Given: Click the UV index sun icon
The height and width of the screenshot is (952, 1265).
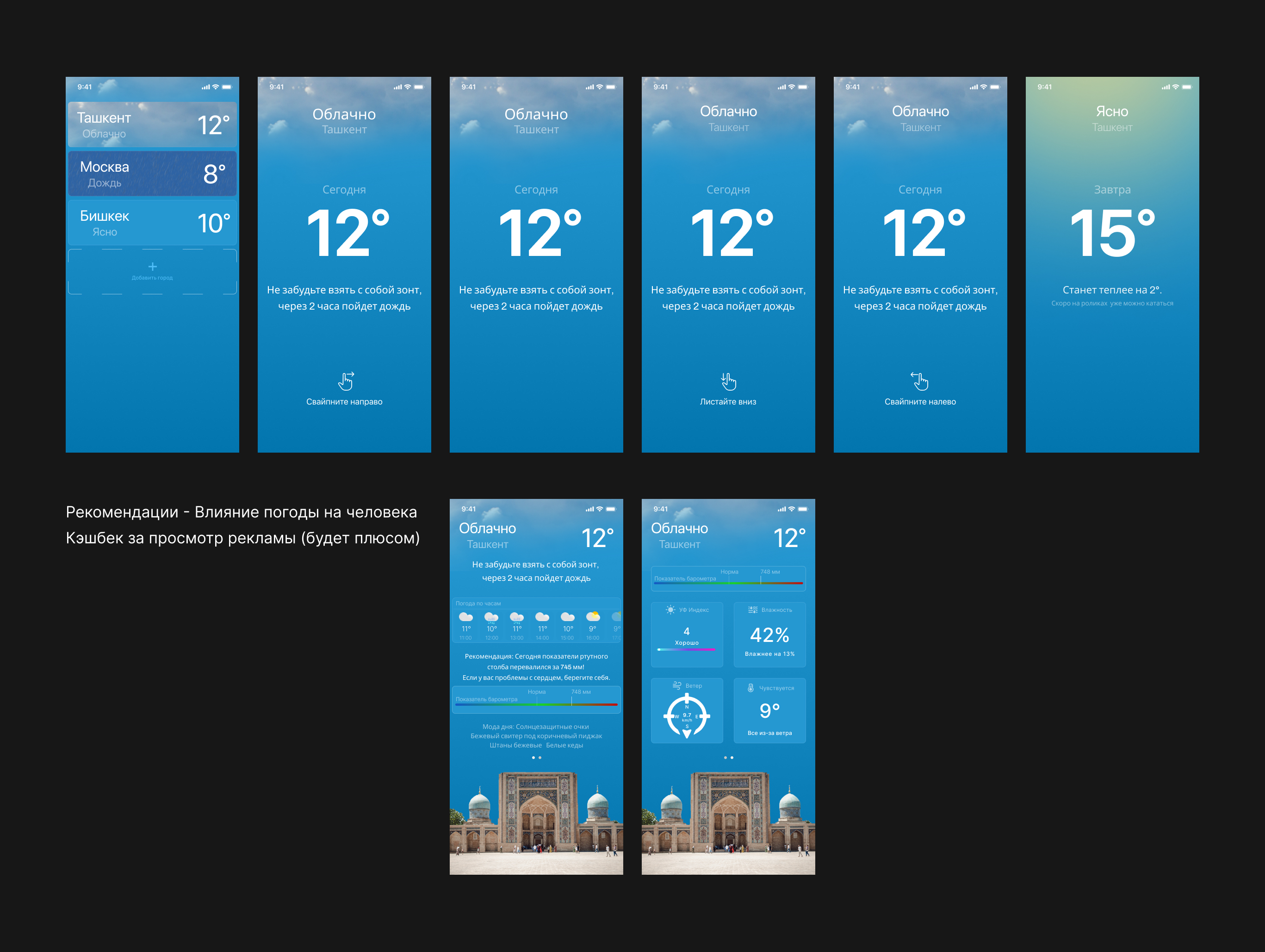Looking at the screenshot, I should pos(670,610).
